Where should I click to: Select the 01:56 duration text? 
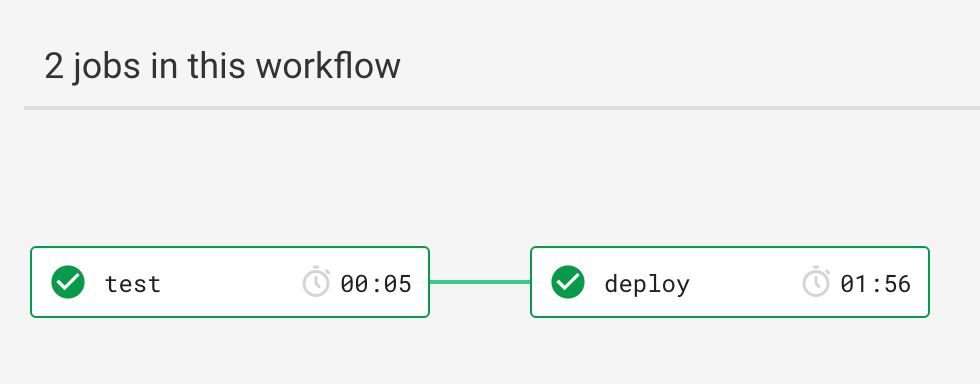876,284
